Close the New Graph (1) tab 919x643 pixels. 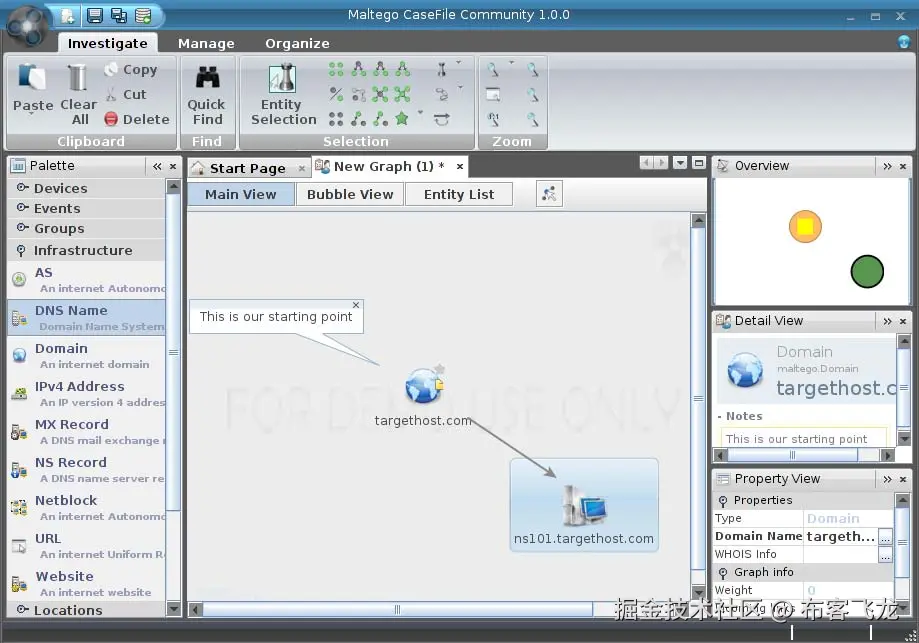(460, 166)
